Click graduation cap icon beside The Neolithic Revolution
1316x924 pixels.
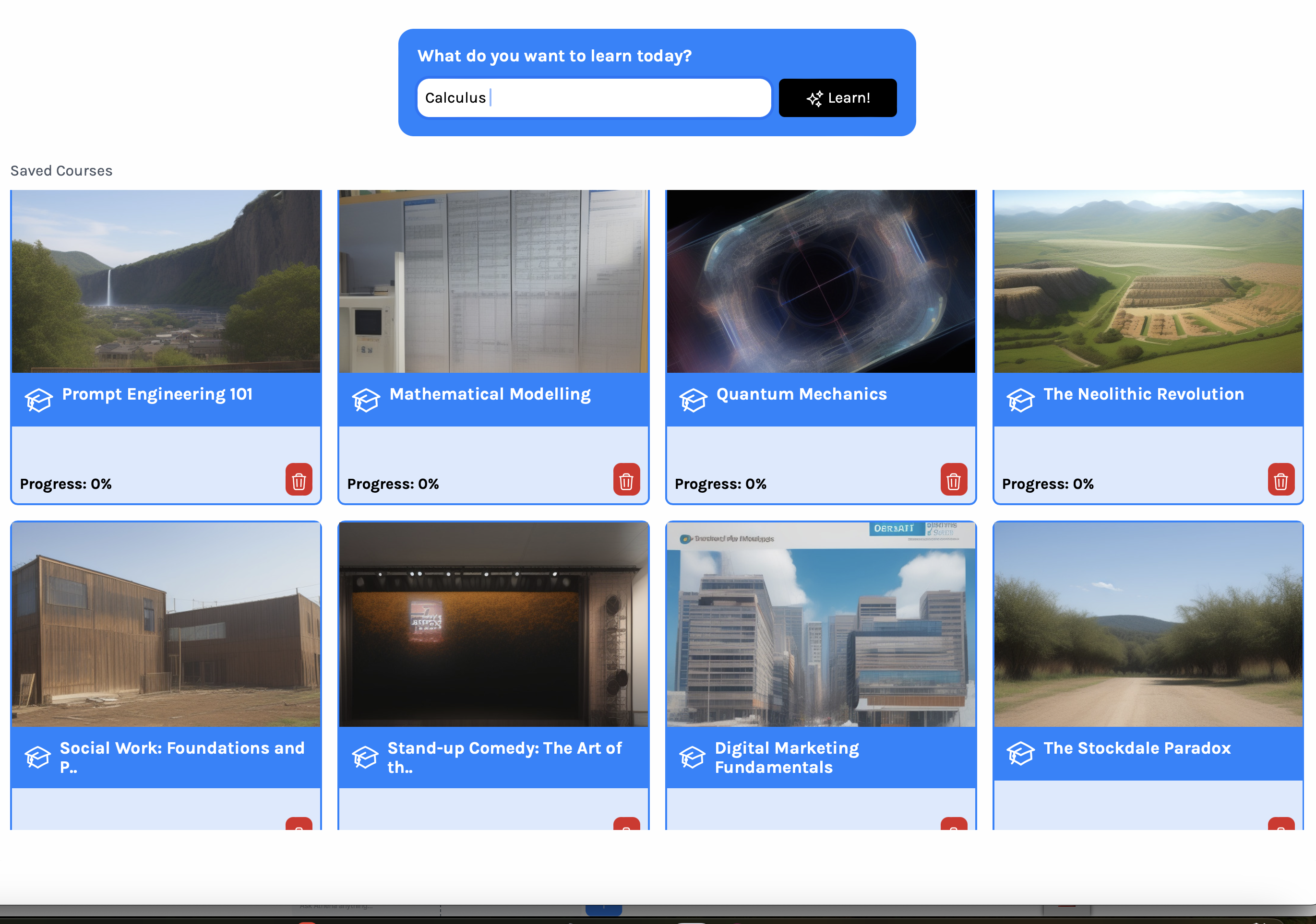[1020, 400]
